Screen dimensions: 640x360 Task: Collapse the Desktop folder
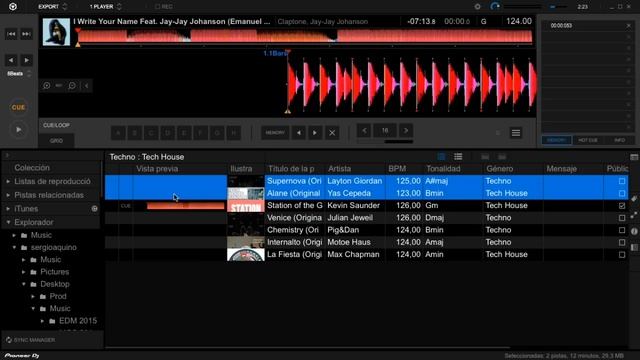tap(24, 284)
